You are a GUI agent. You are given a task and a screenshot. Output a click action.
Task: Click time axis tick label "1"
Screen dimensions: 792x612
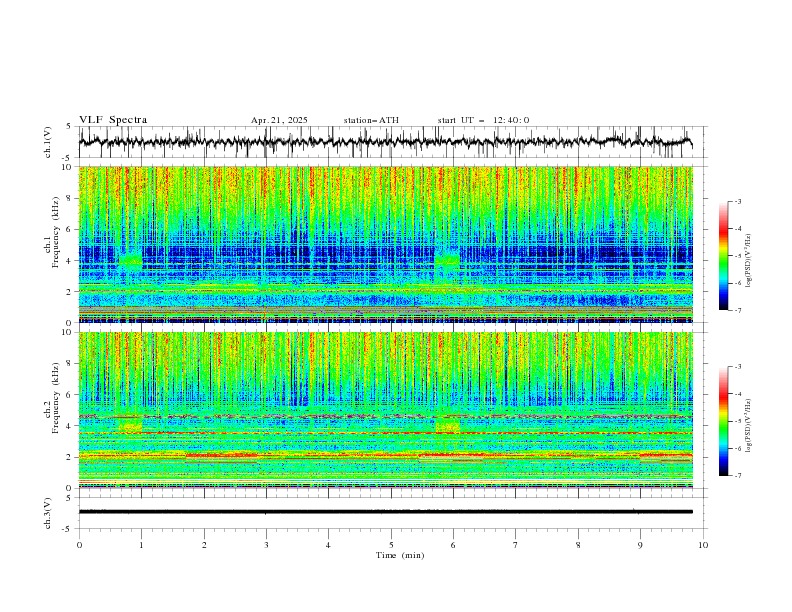click(141, 545)
